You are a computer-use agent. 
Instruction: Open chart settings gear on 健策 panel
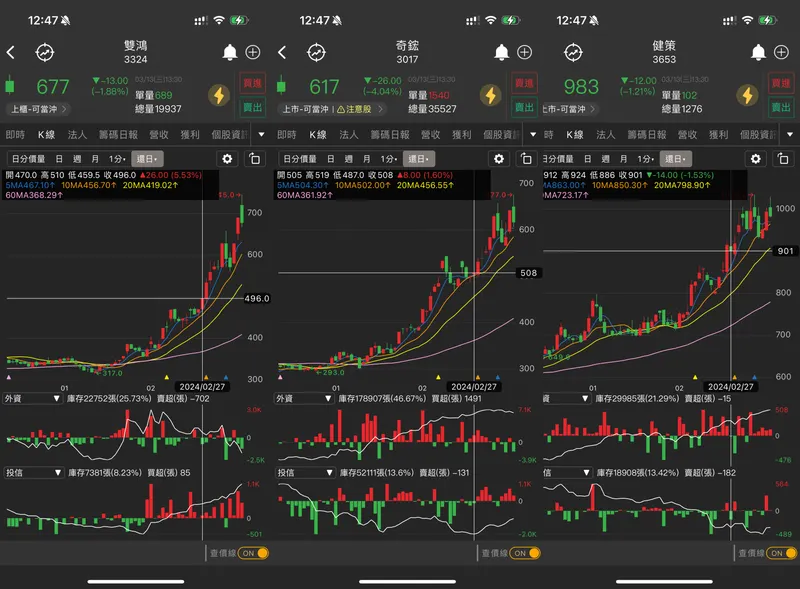tap(756, 159)
